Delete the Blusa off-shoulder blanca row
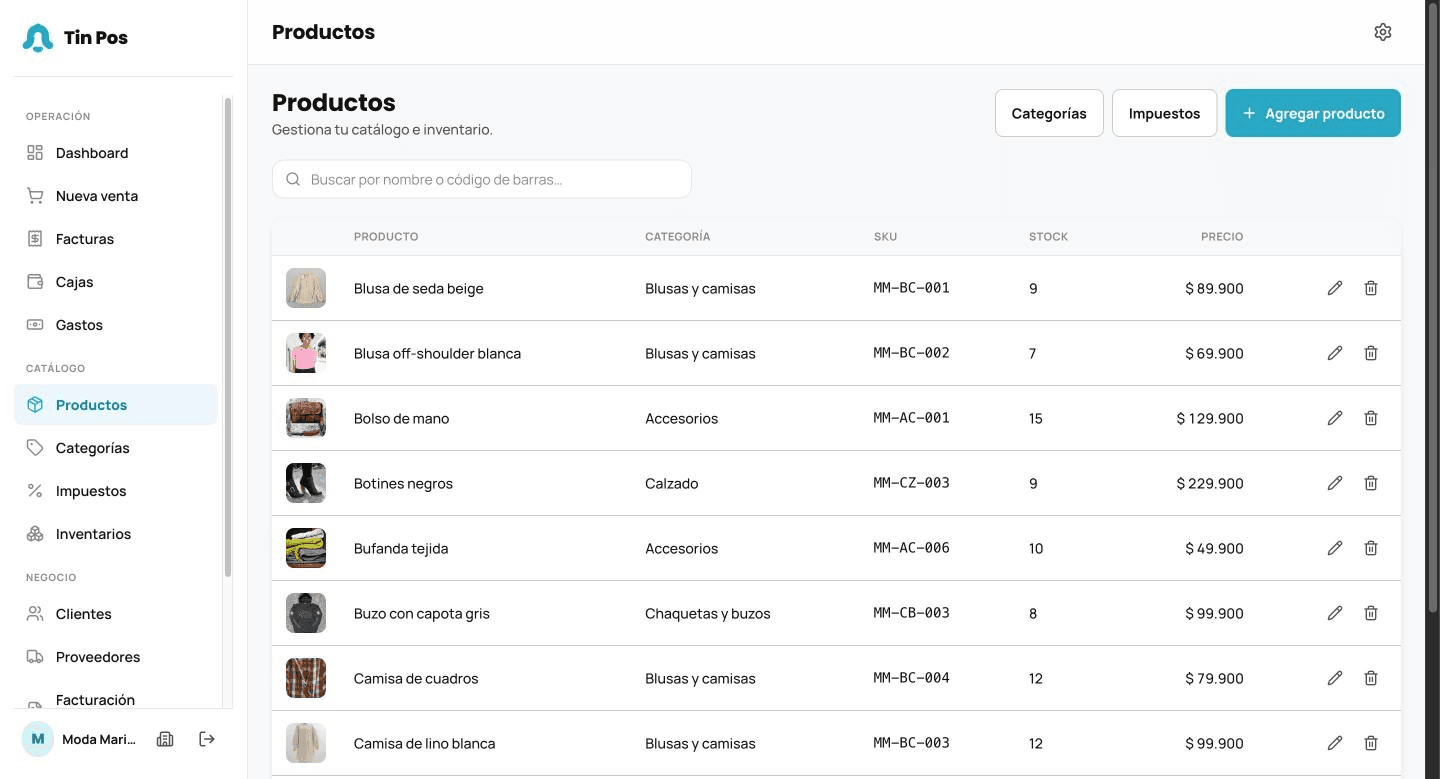 1371,353
